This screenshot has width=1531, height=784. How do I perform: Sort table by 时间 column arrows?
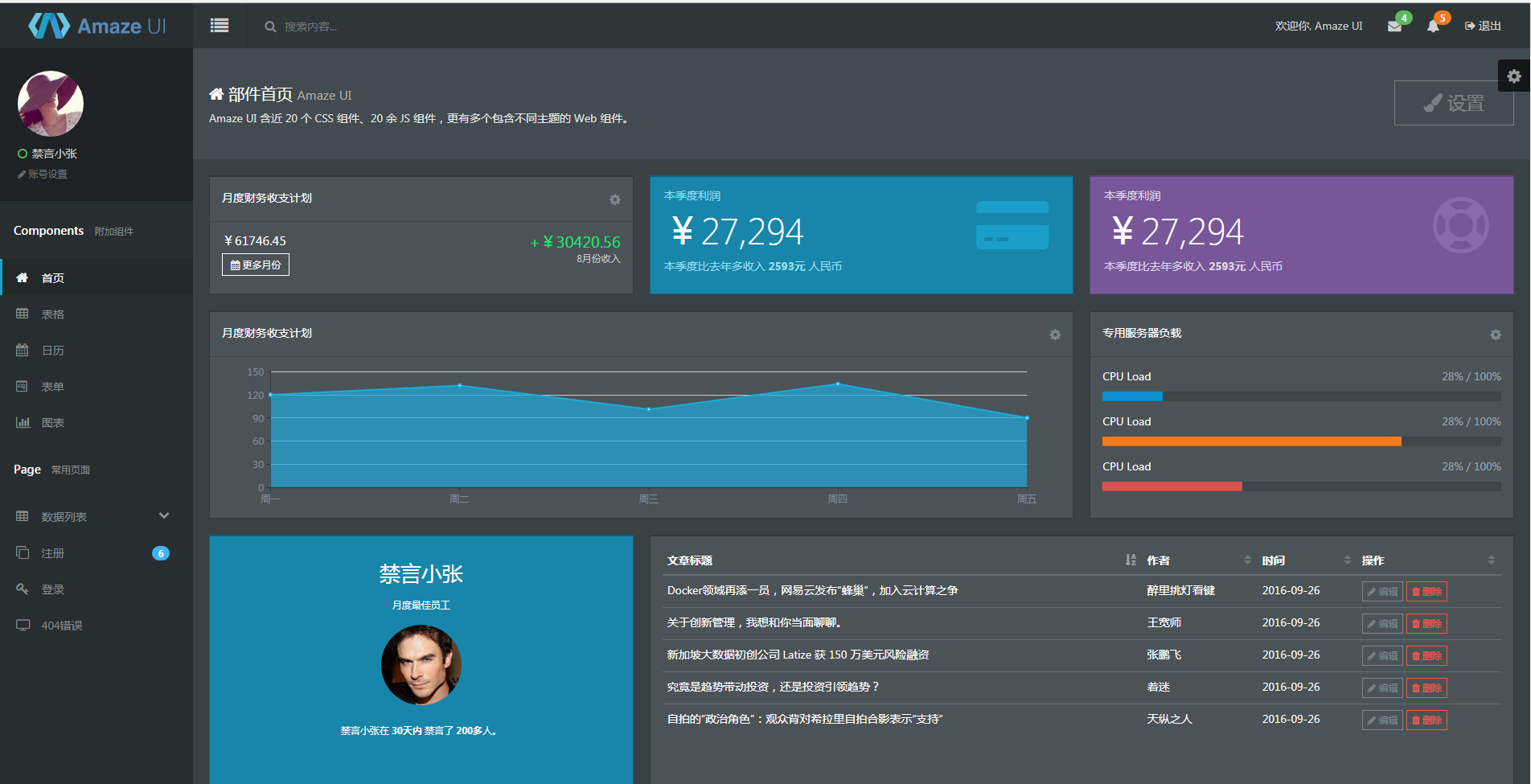pyautogui.click(x=1347, y=560)
